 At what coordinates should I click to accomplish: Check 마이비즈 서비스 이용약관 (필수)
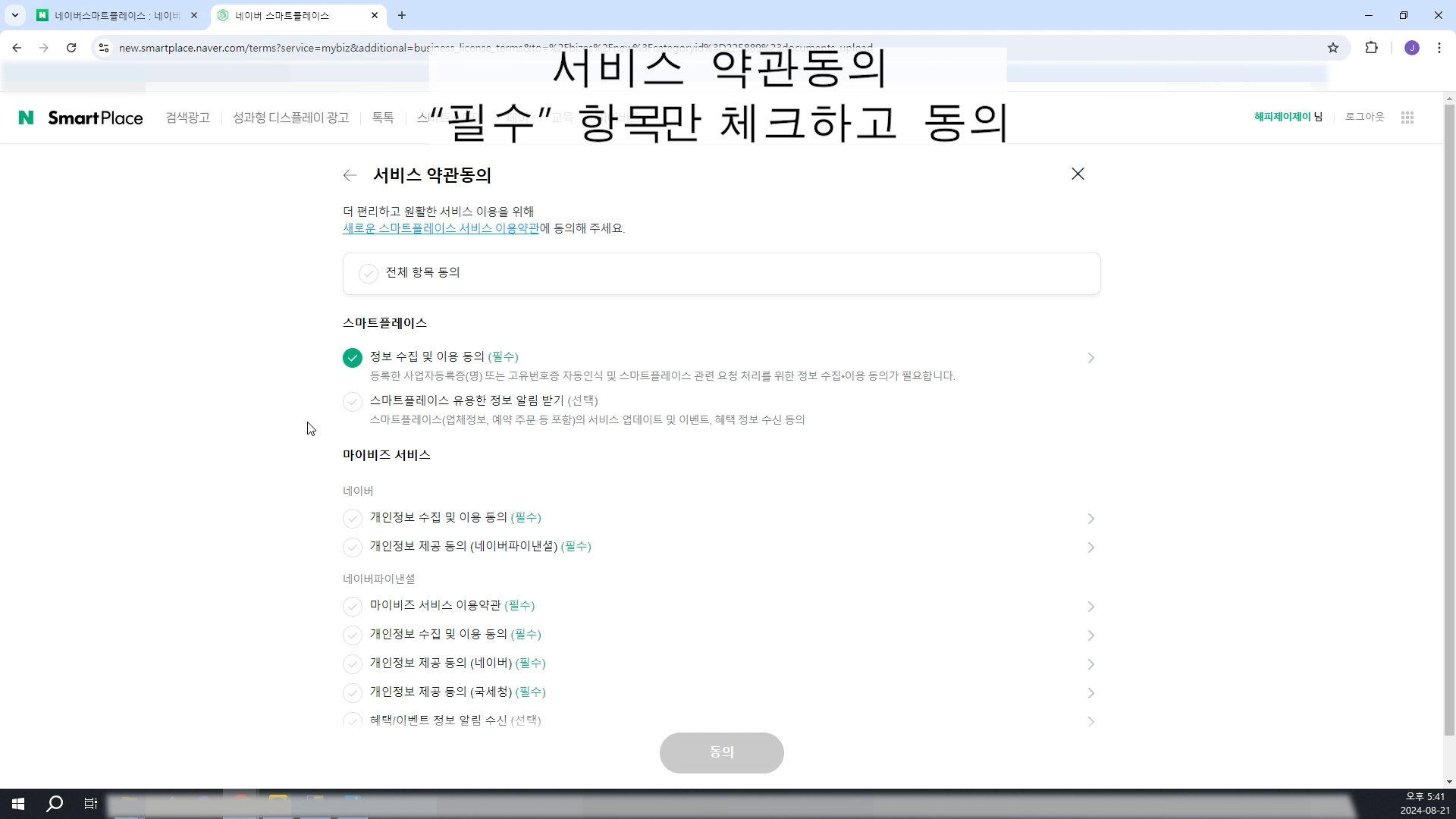(x=353, y=607)
